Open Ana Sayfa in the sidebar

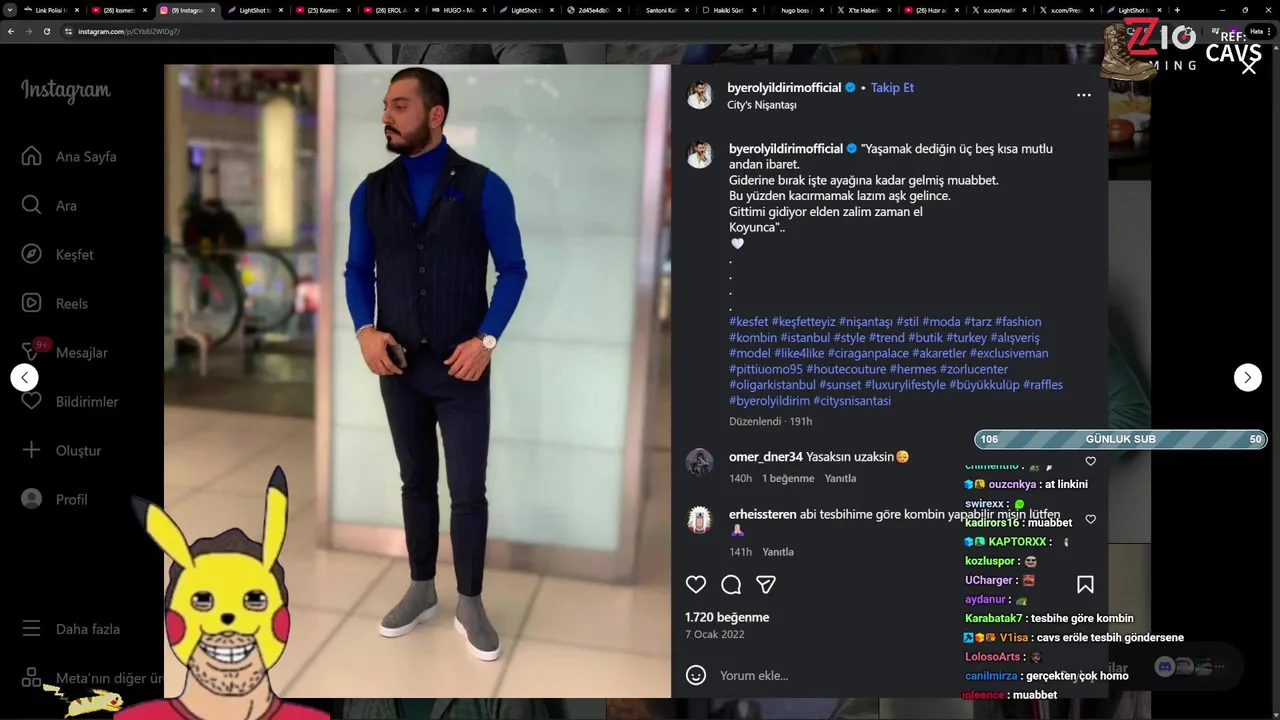click(x=70, y=156)
